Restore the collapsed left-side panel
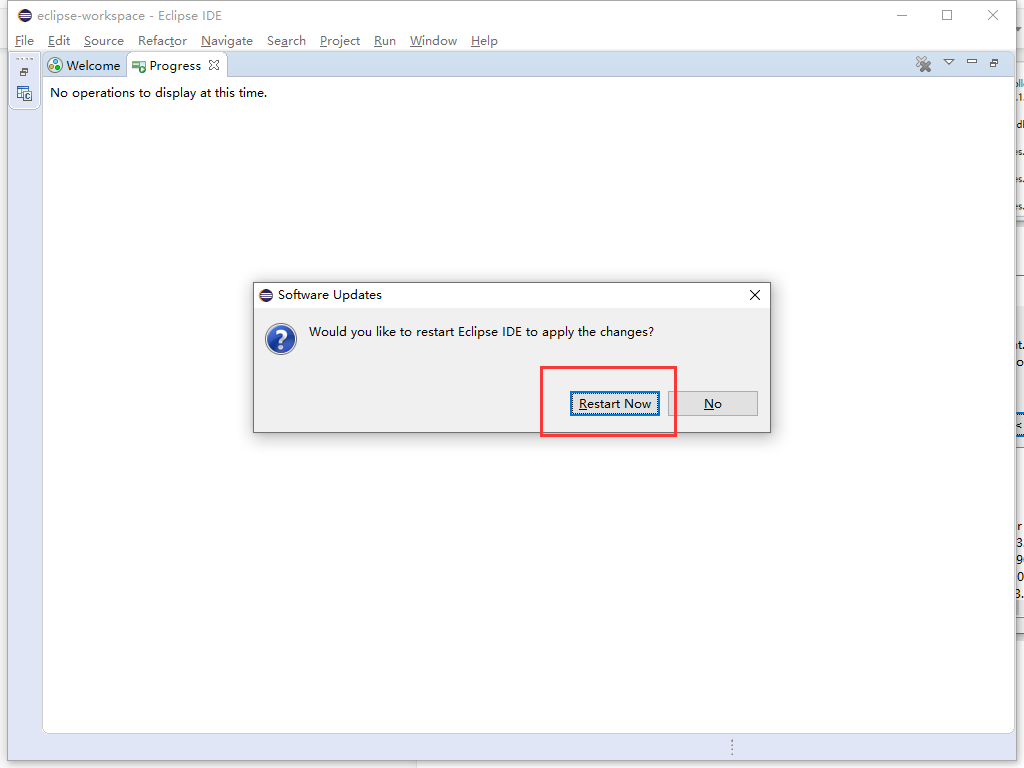The height and width of the screenshot is (768, 1024). click(24, 72)
